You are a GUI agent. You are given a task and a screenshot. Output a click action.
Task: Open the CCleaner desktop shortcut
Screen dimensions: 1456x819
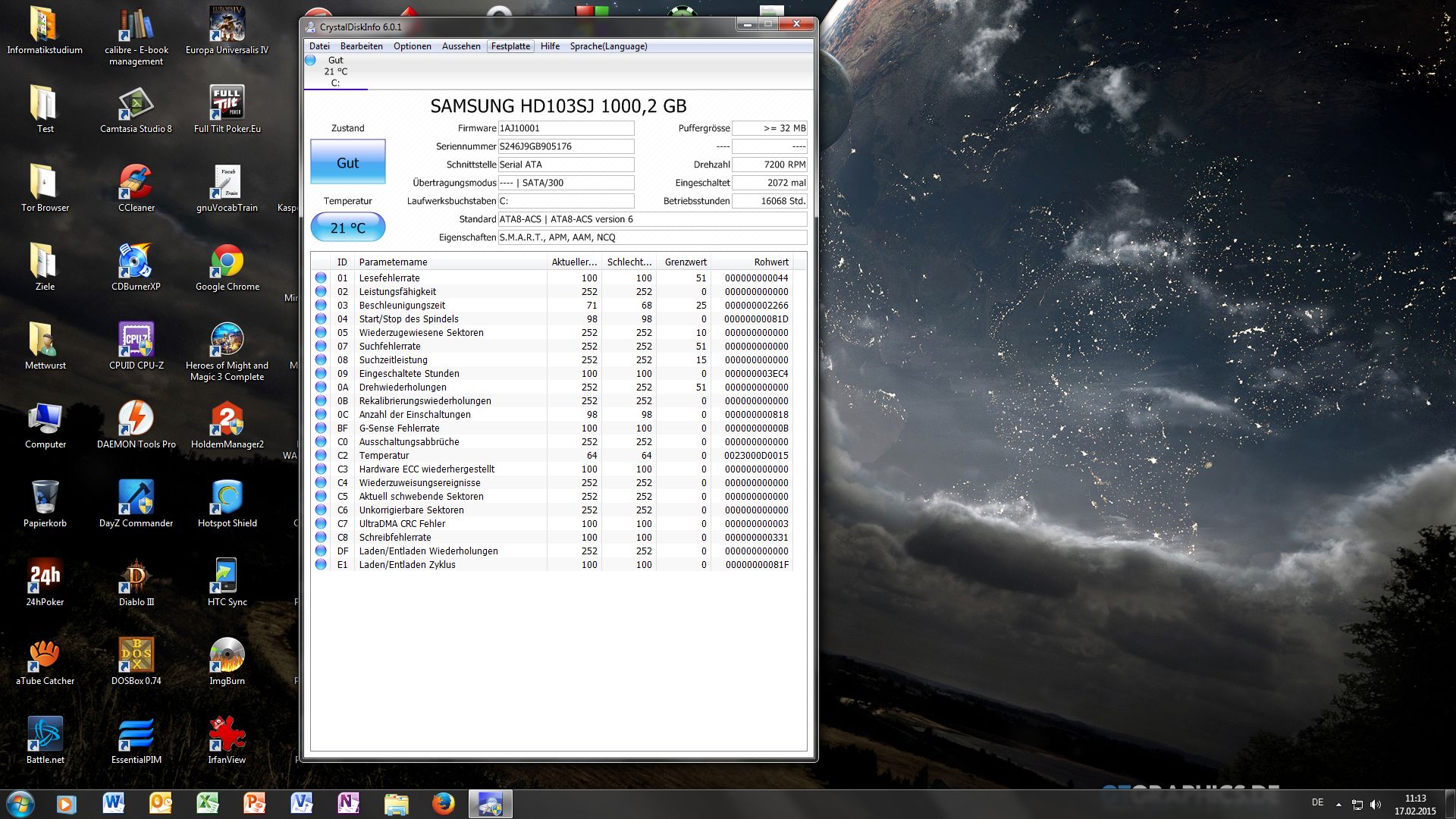136,187
